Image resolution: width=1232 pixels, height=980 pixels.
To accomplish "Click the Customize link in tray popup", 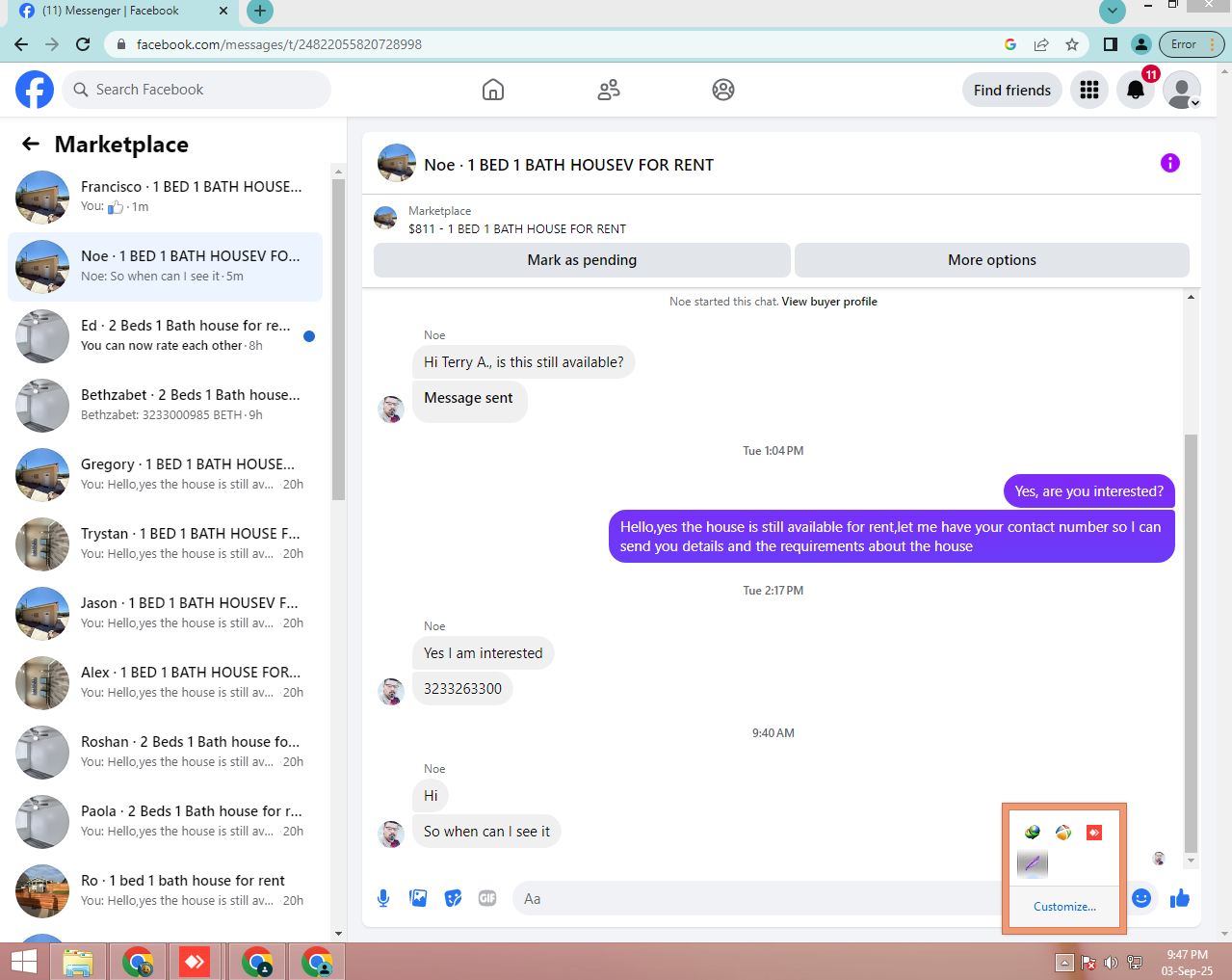I will (x=1064, y=907).
